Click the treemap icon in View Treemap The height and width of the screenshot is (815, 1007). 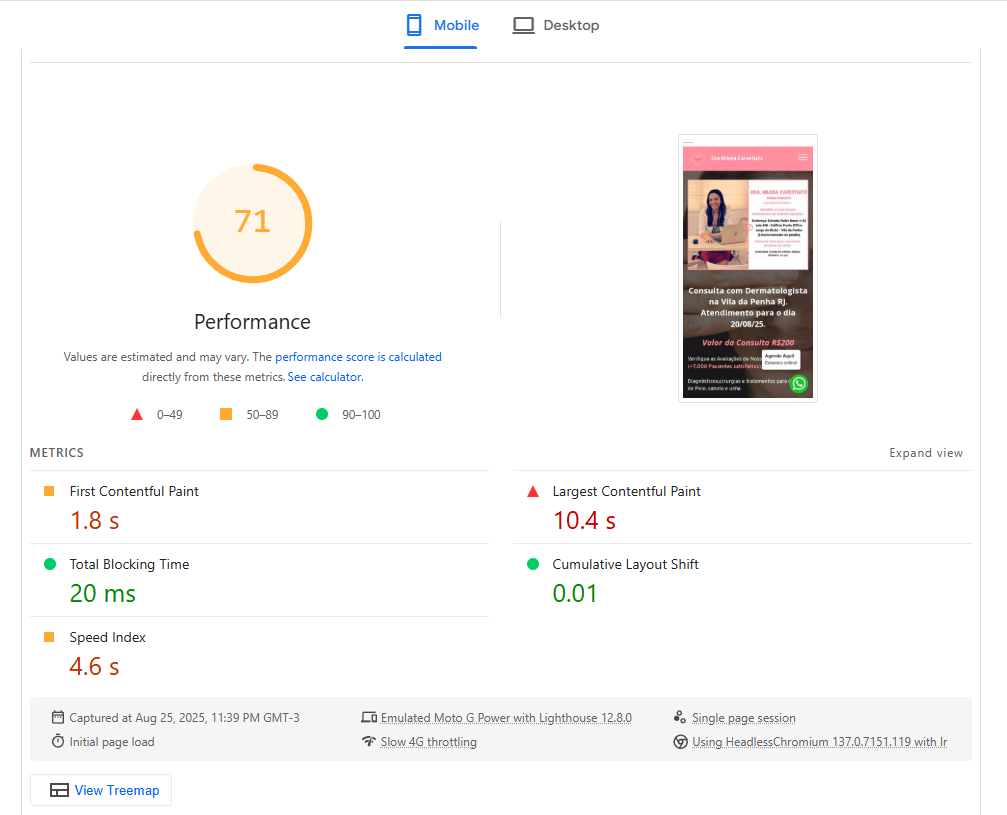[59, 790]
